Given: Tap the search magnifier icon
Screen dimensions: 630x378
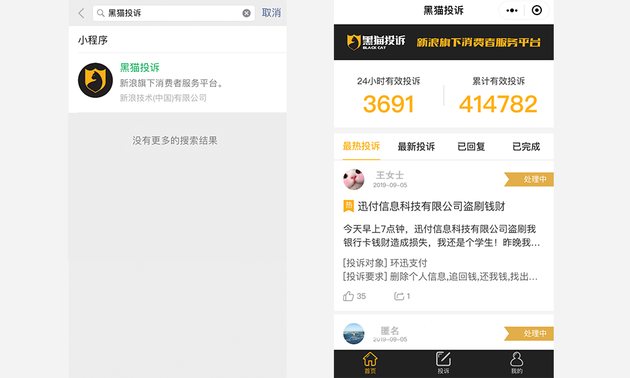Looking at the screenshot, I should 100,13.
